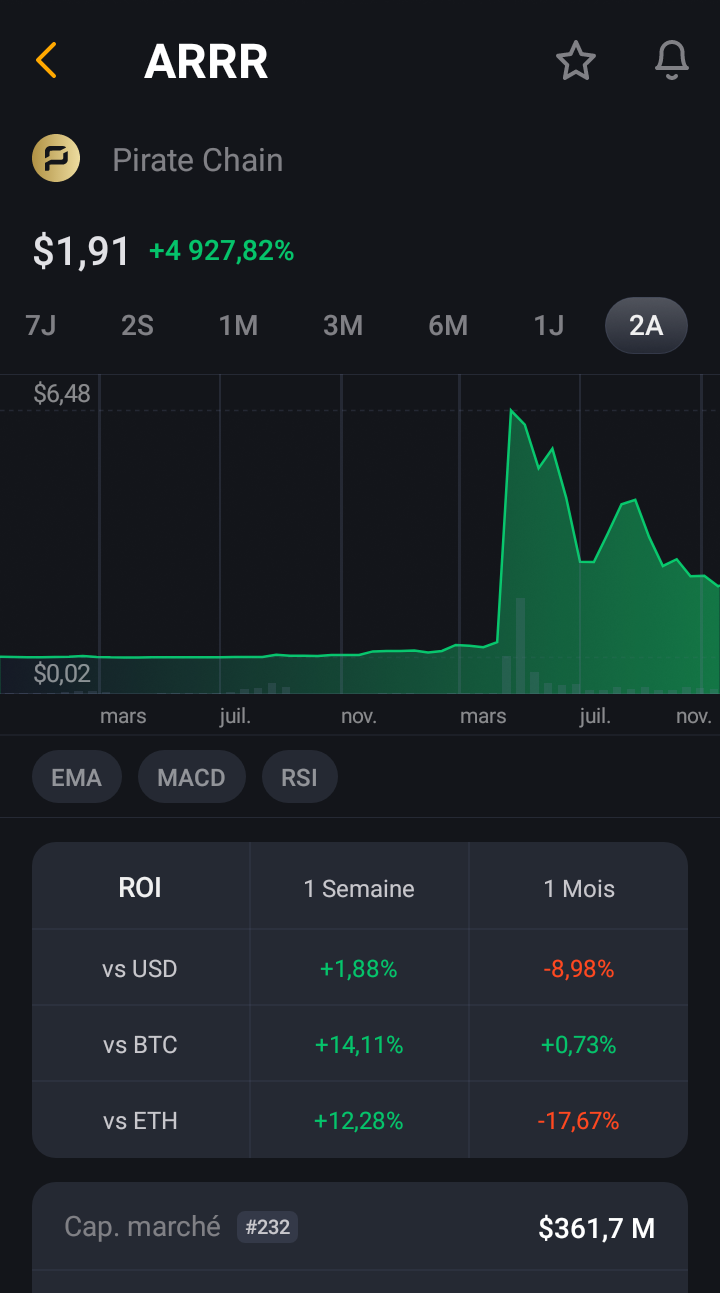Viewport: 720px width, 1293px height.
Task: Turn on the RSI indicator
Action: click(299, 777)
